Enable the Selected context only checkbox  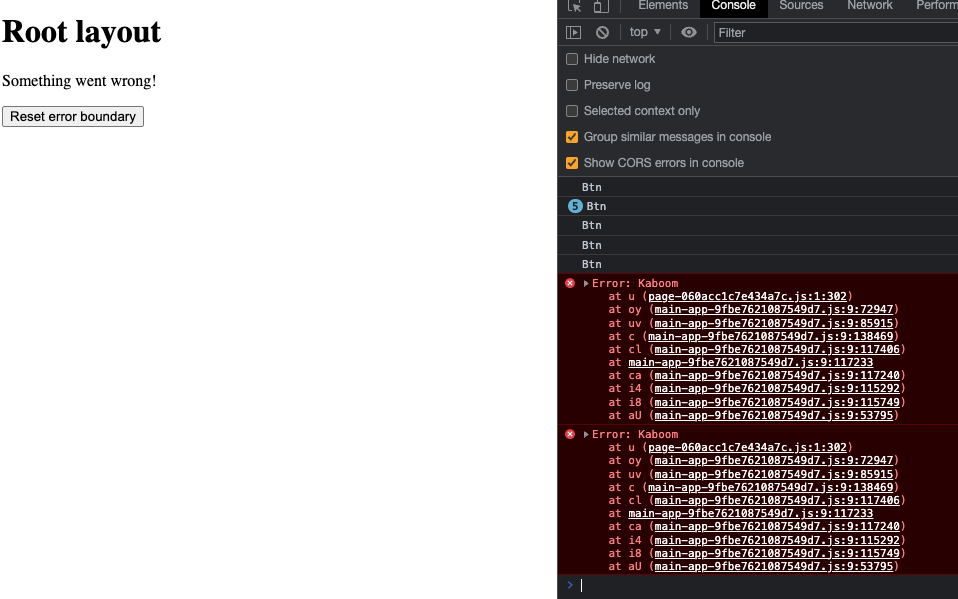click(572, 111)
